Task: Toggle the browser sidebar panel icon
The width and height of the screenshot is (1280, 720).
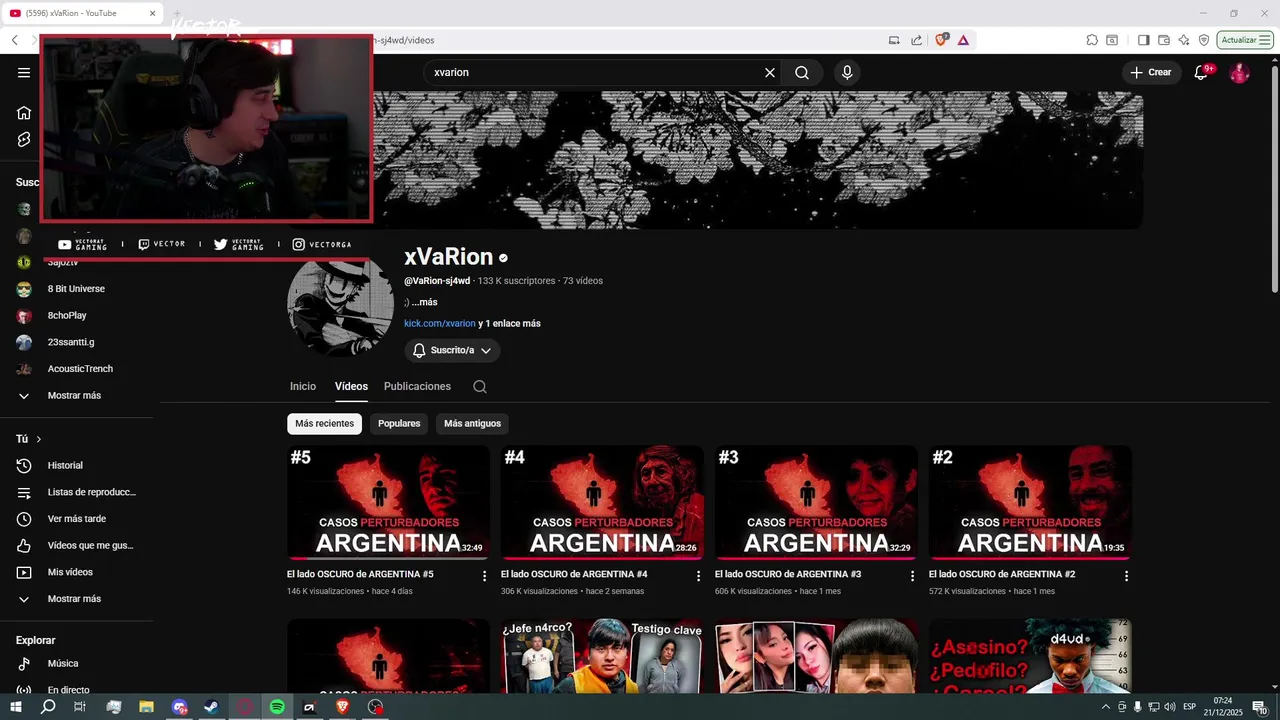Action: click(x=1143, y=40)
